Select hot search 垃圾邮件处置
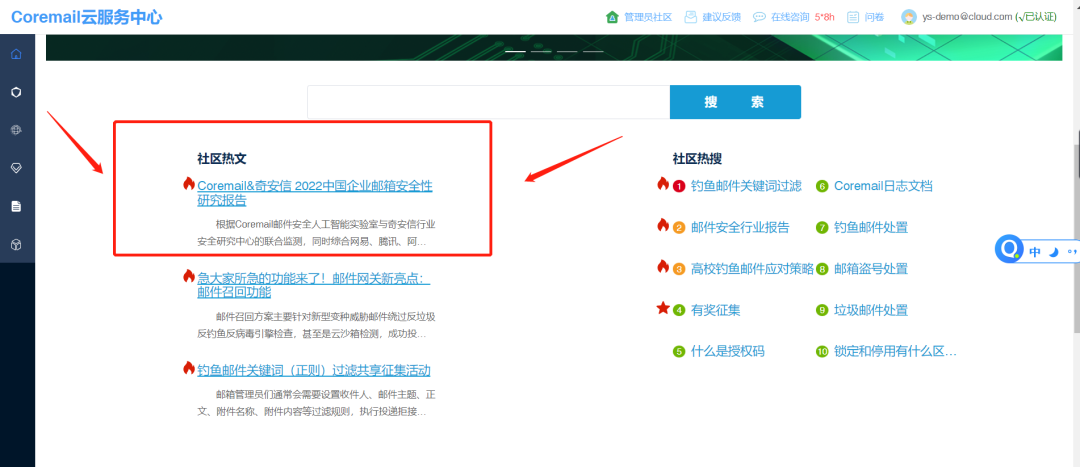1080x467 pixels. [x=871, y=310]
